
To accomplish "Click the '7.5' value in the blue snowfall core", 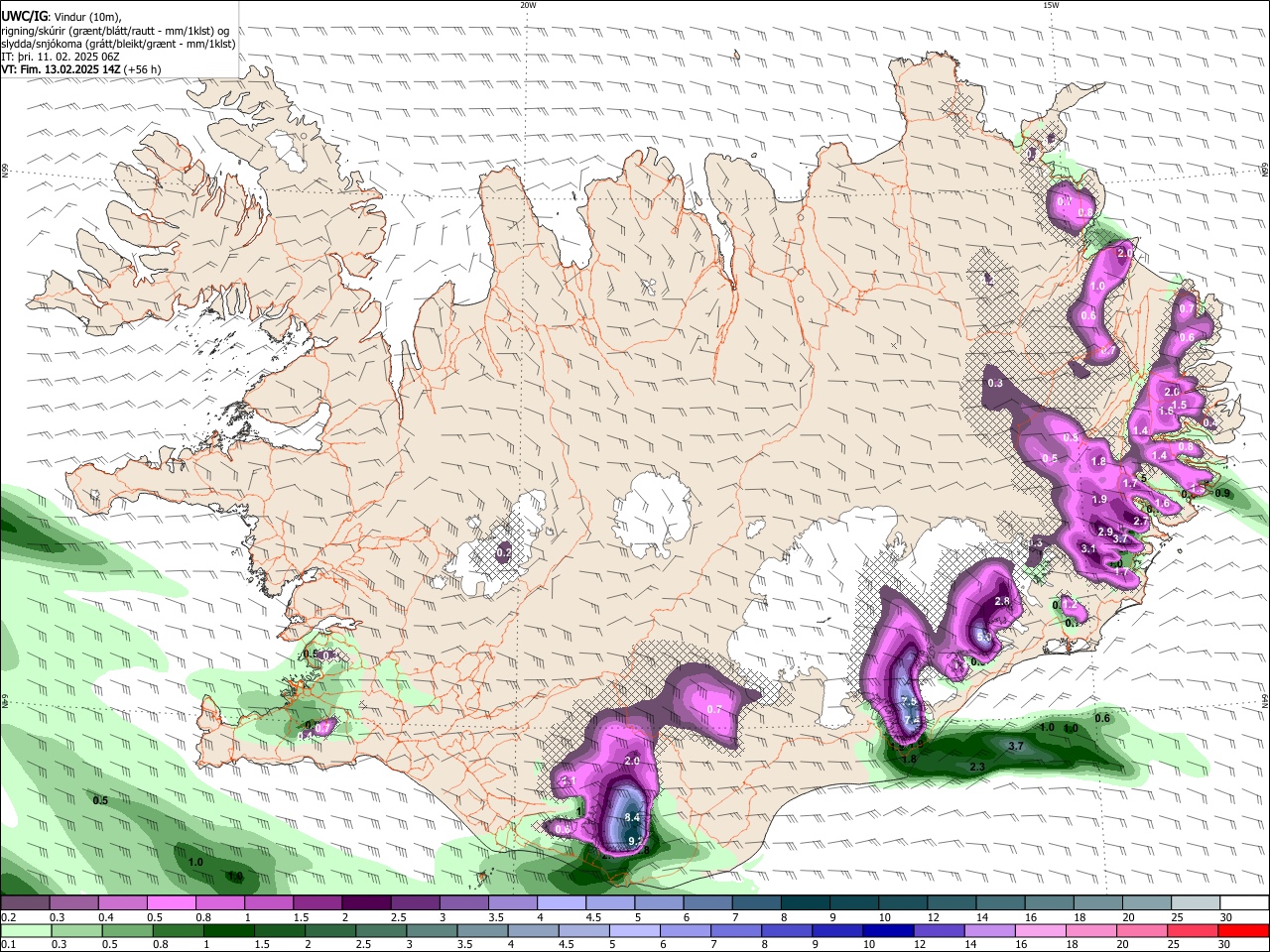I will click(908, 701).
